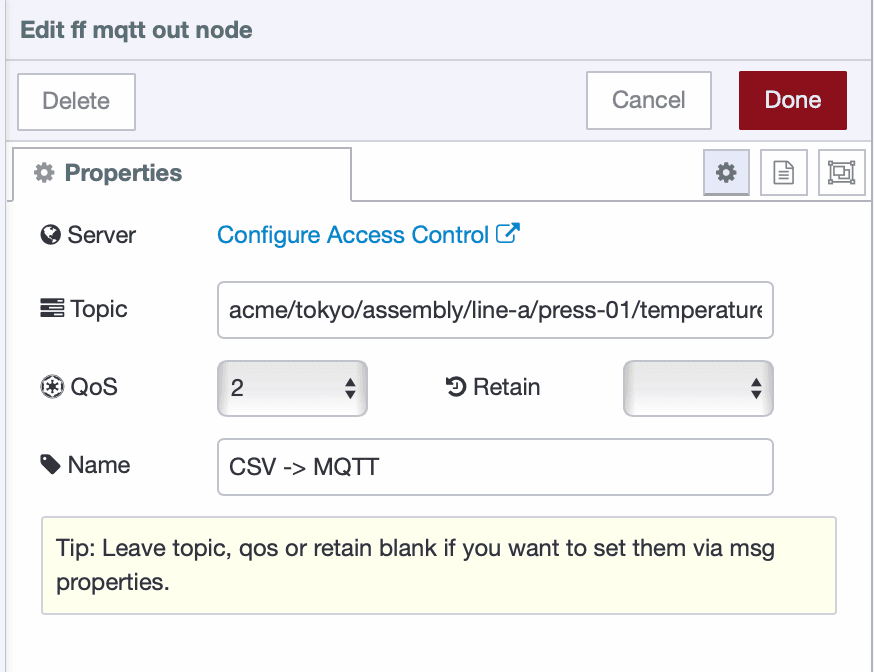Select the properties gear icon button
874x672 pixels.
click(725, 172)
